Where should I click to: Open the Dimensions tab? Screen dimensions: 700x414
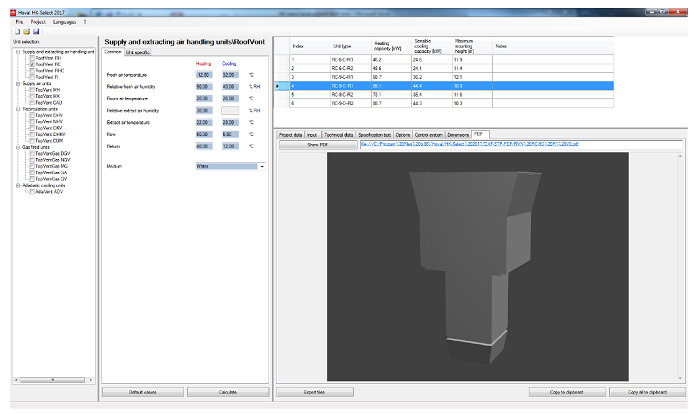(x=457, y=133)
